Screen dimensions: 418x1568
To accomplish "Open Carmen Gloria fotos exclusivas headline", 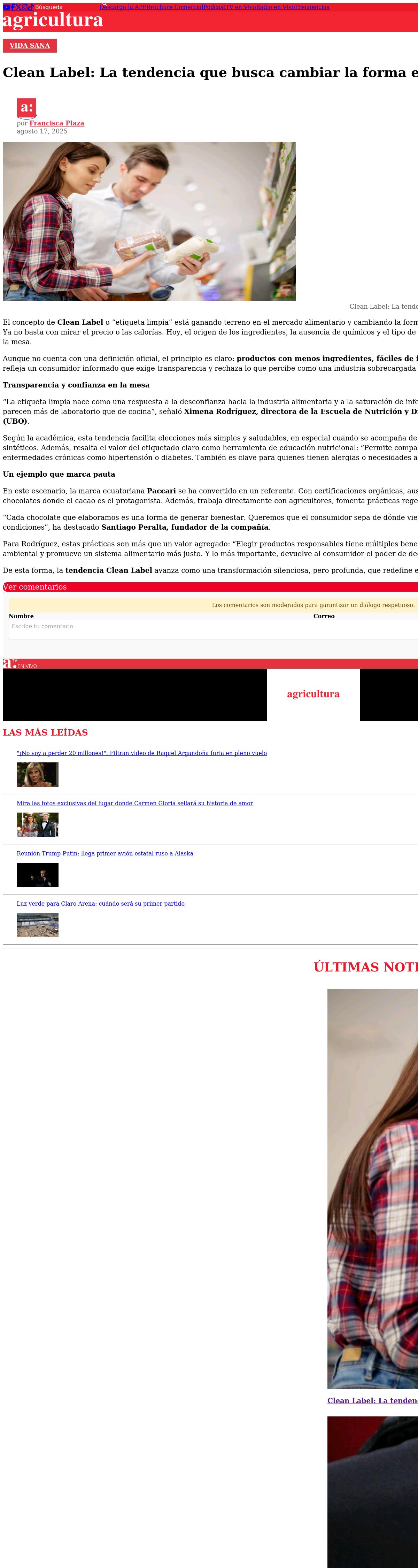I will click(x=134, y=803).
